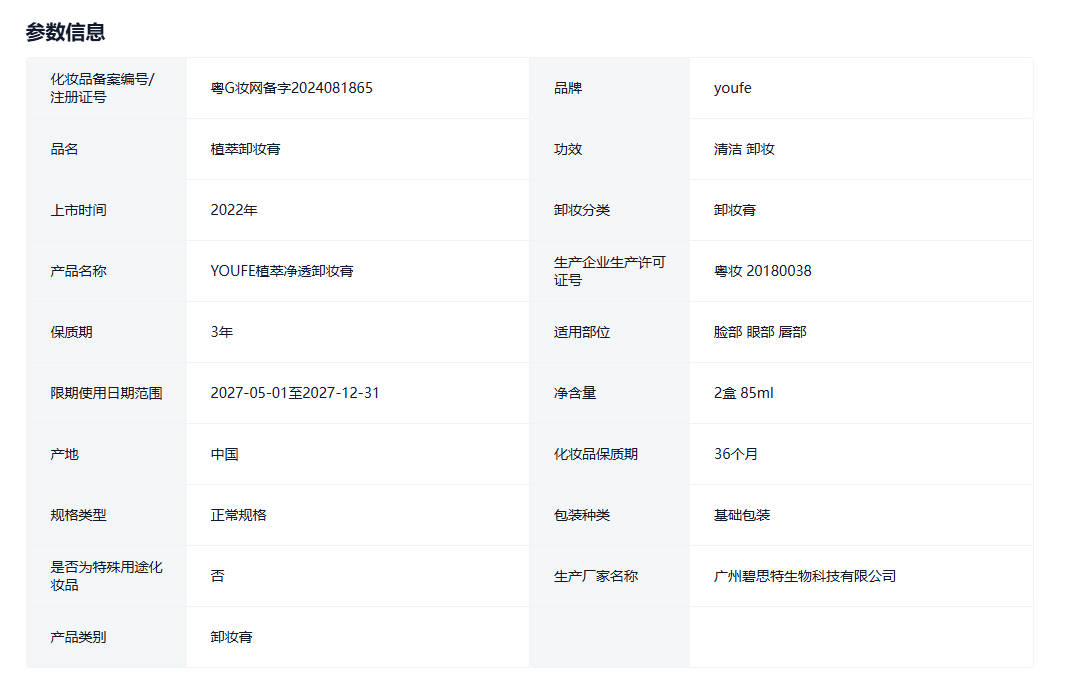Click the full product name YOUFE植萃净透卸妆膏
The image size is (1067, 694).
coord(281,271)
